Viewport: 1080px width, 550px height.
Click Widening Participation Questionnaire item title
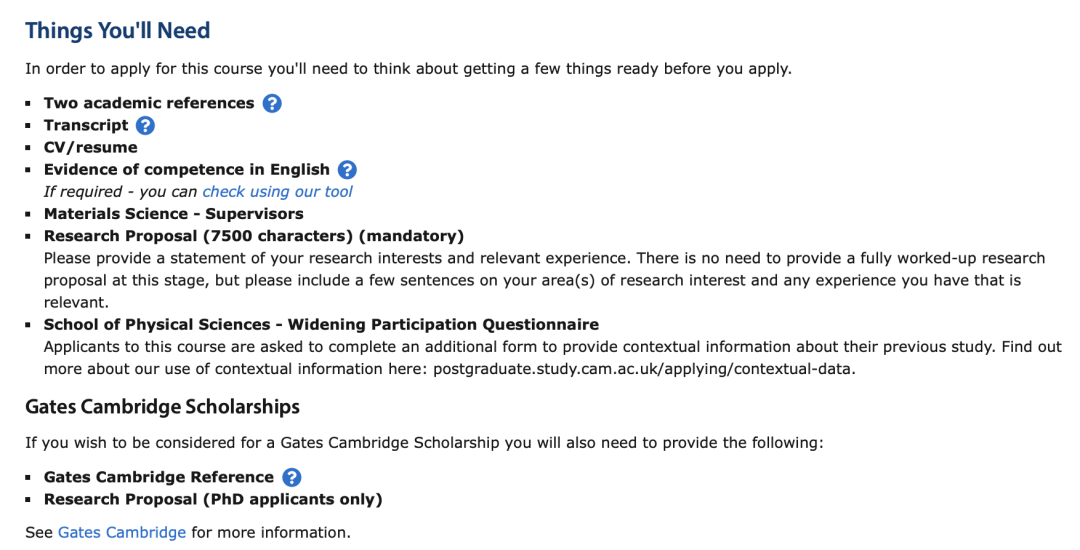click(322, 324)
